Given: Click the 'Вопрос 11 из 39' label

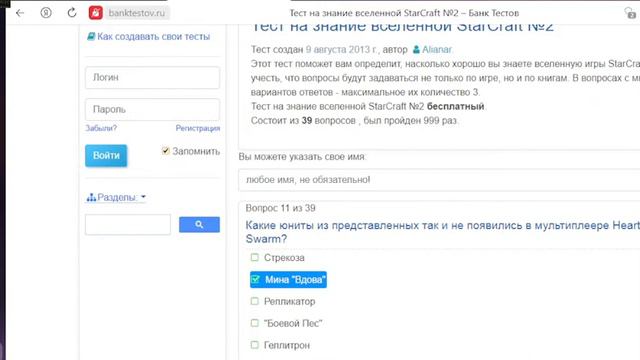Looking at the screenshot, I should (x=280, y=208).
